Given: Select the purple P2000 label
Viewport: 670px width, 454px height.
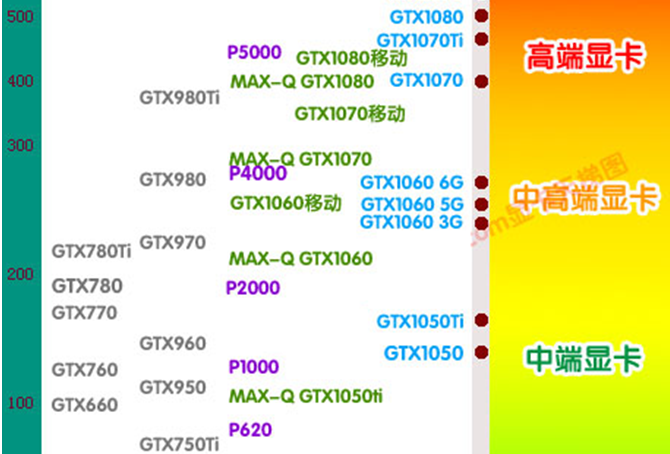Looking at the screenshot, I should click(253, 288).
